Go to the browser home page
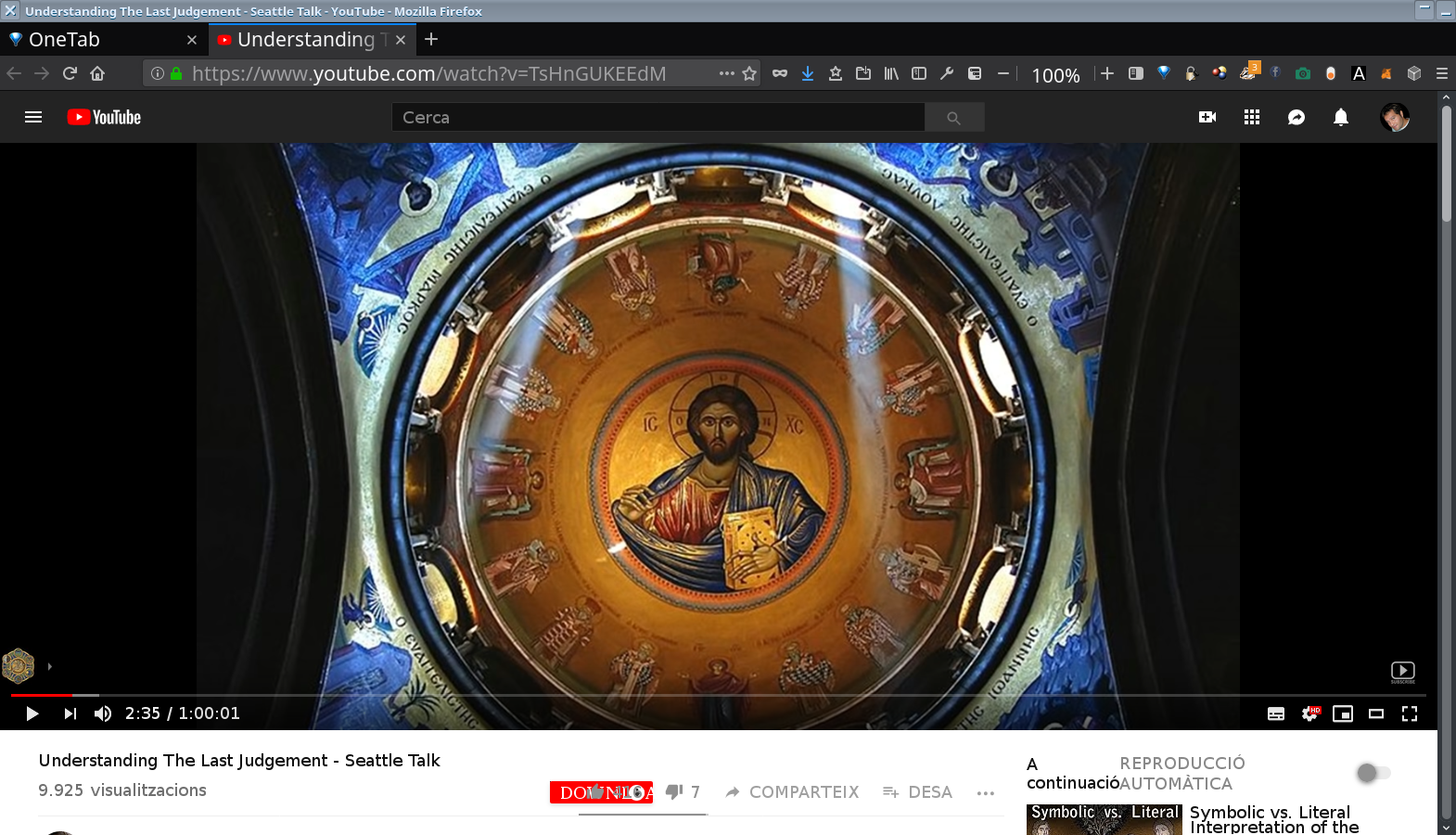 [97, 73]
